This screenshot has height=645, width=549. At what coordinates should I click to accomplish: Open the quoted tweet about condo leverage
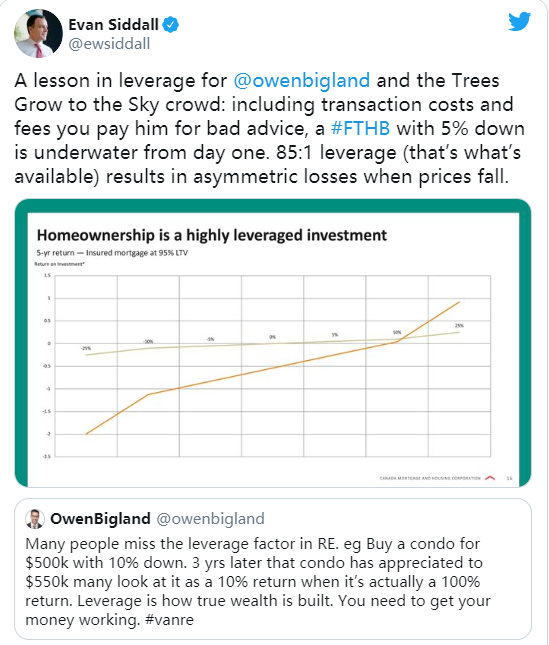pyautogui.click(x=273, y=569)
